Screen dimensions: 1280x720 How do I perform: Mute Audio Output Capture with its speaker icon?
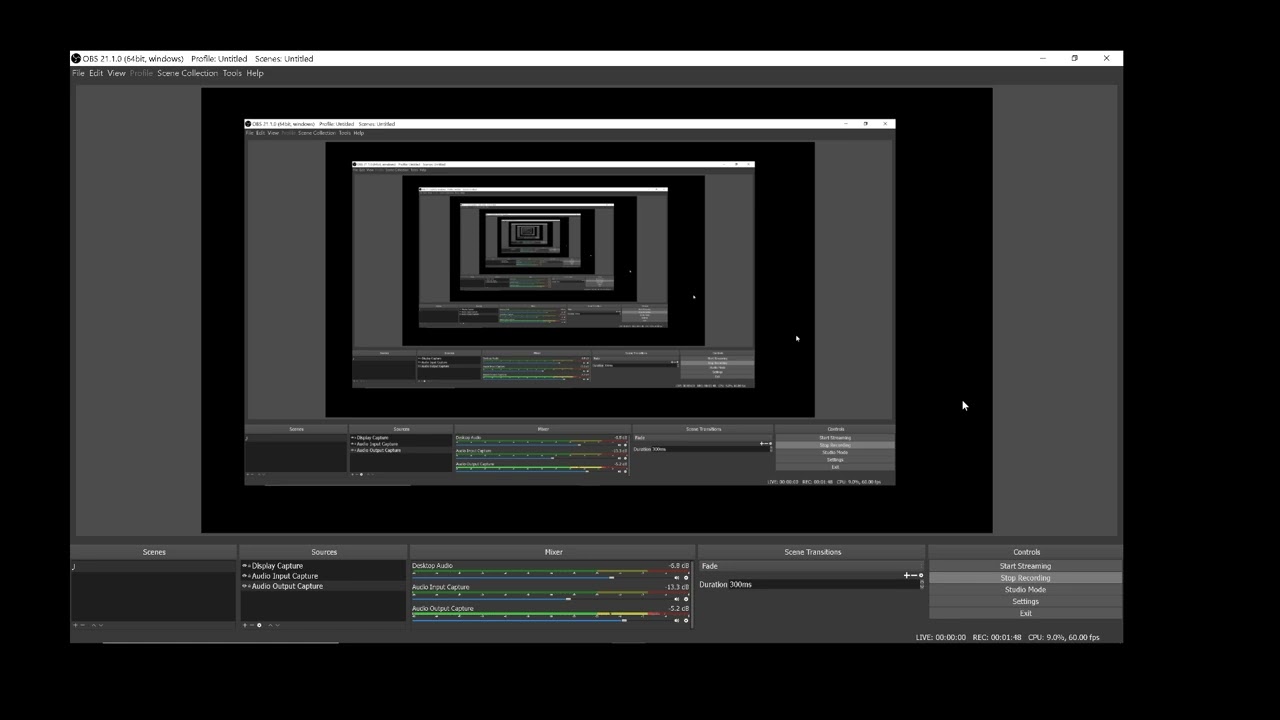677,620
